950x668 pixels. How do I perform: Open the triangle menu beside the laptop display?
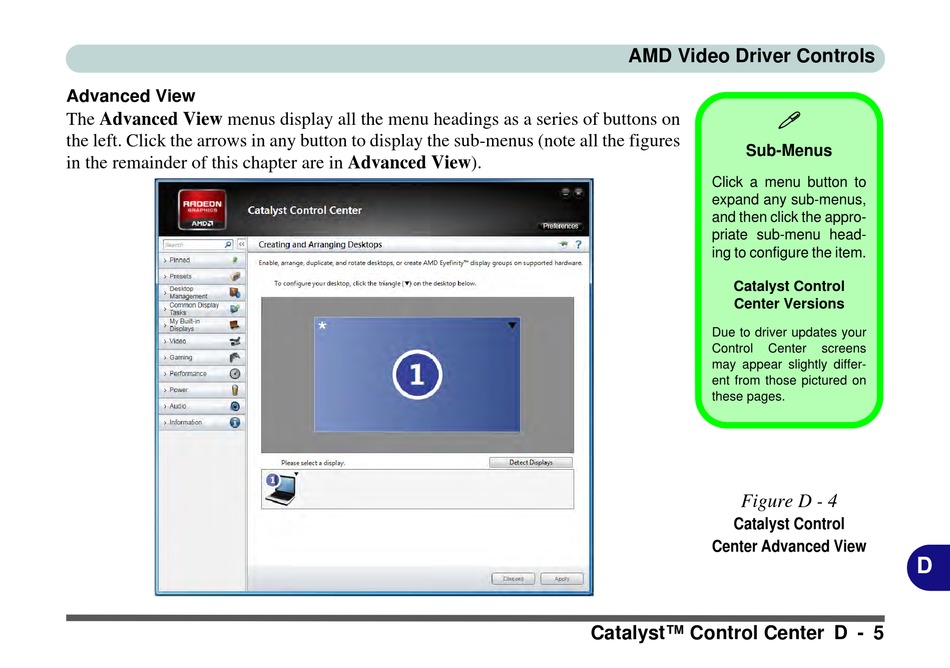296,474
